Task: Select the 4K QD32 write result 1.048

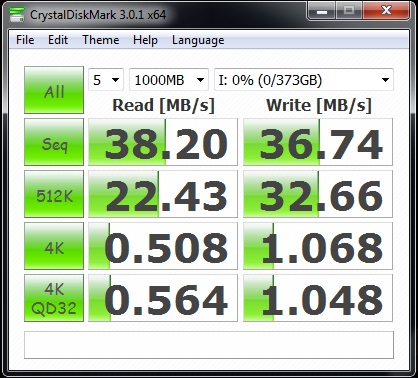Action: click(318, 298)
